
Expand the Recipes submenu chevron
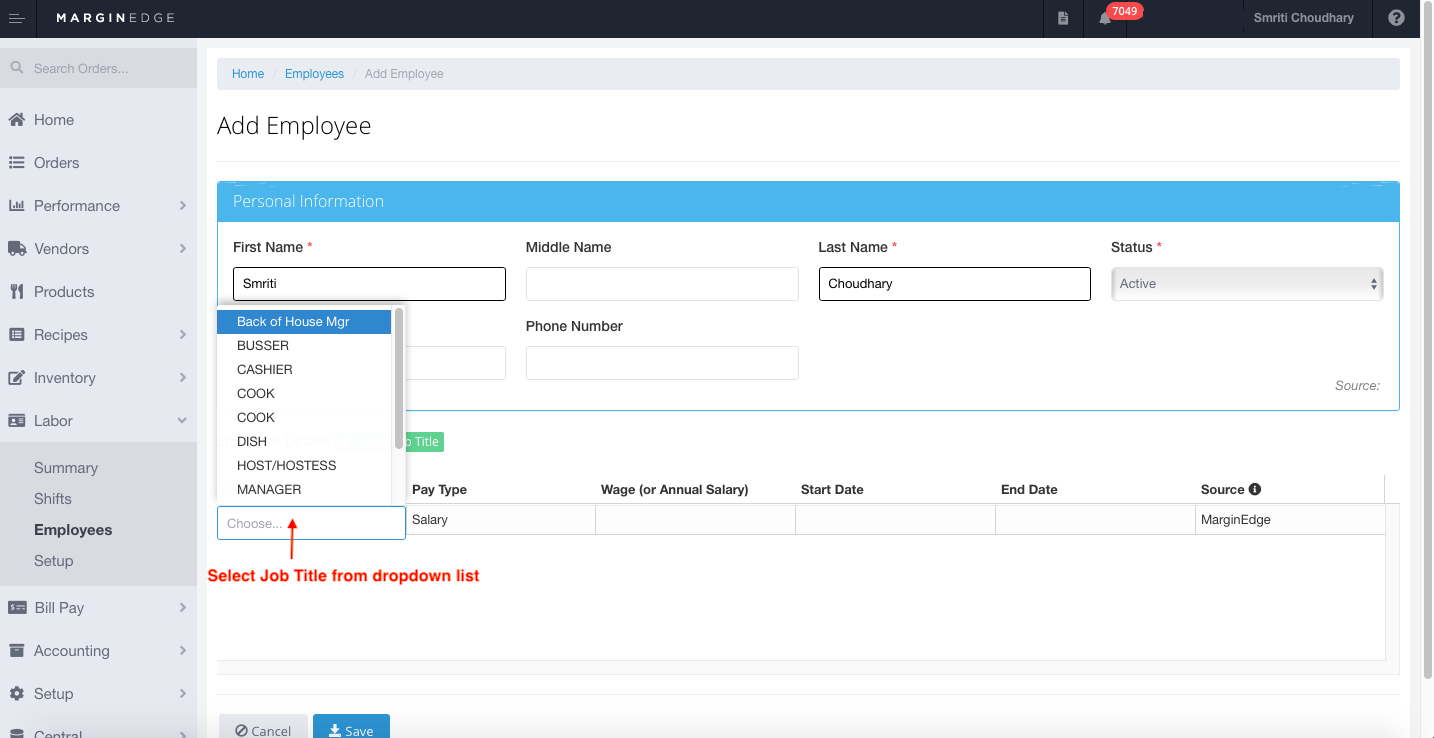point(183,335)
